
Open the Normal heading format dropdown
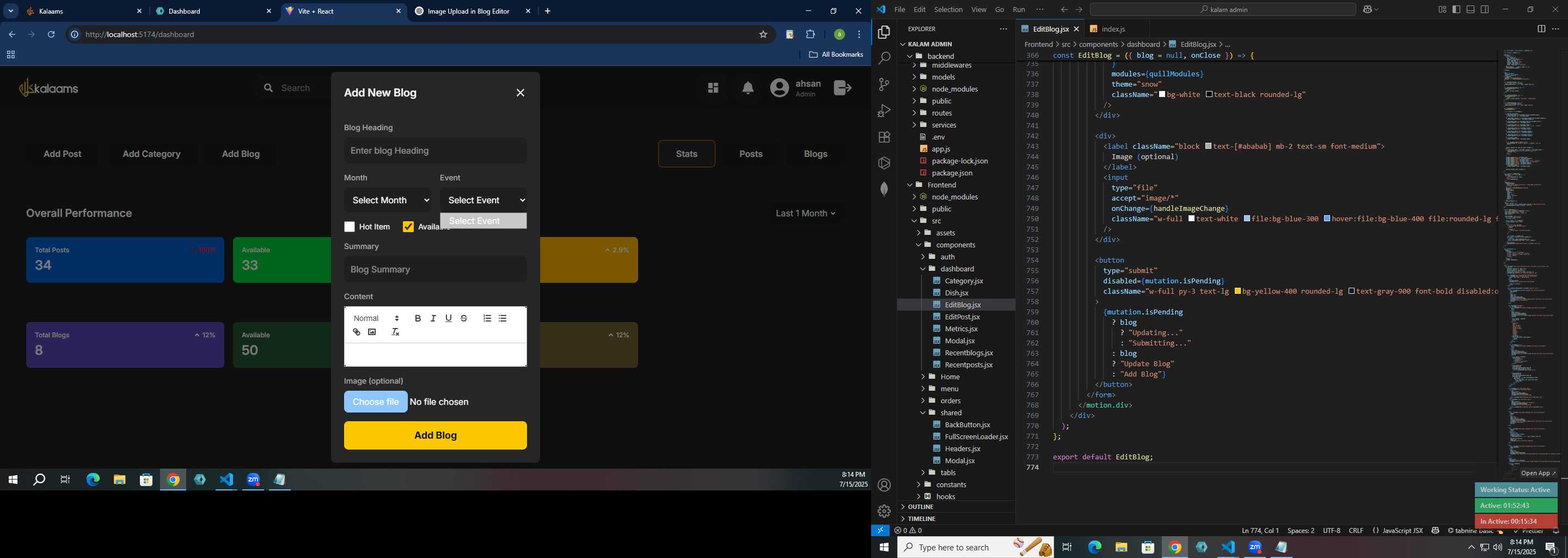376,318
